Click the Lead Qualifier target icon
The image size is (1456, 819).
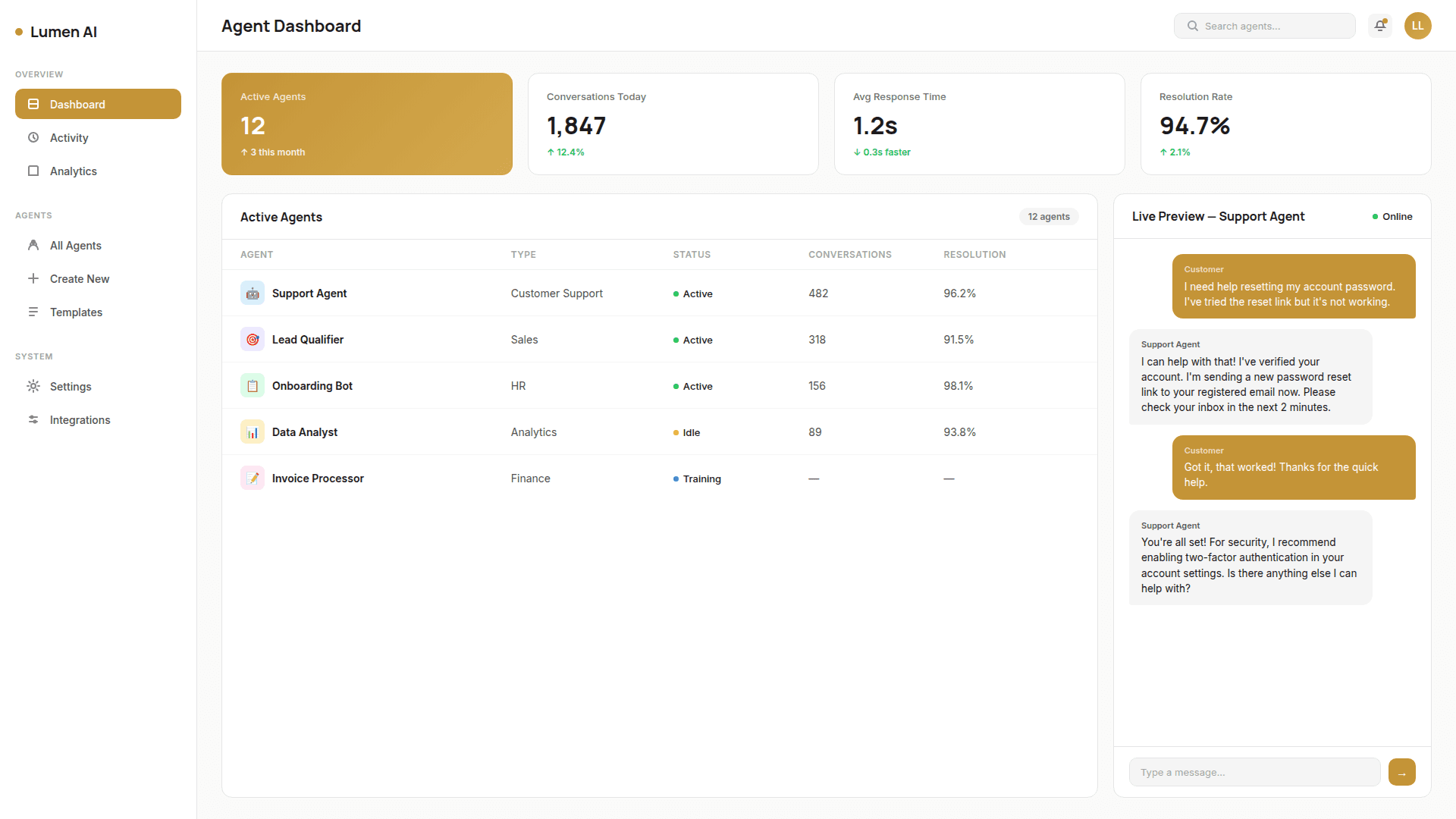[252, 339]
